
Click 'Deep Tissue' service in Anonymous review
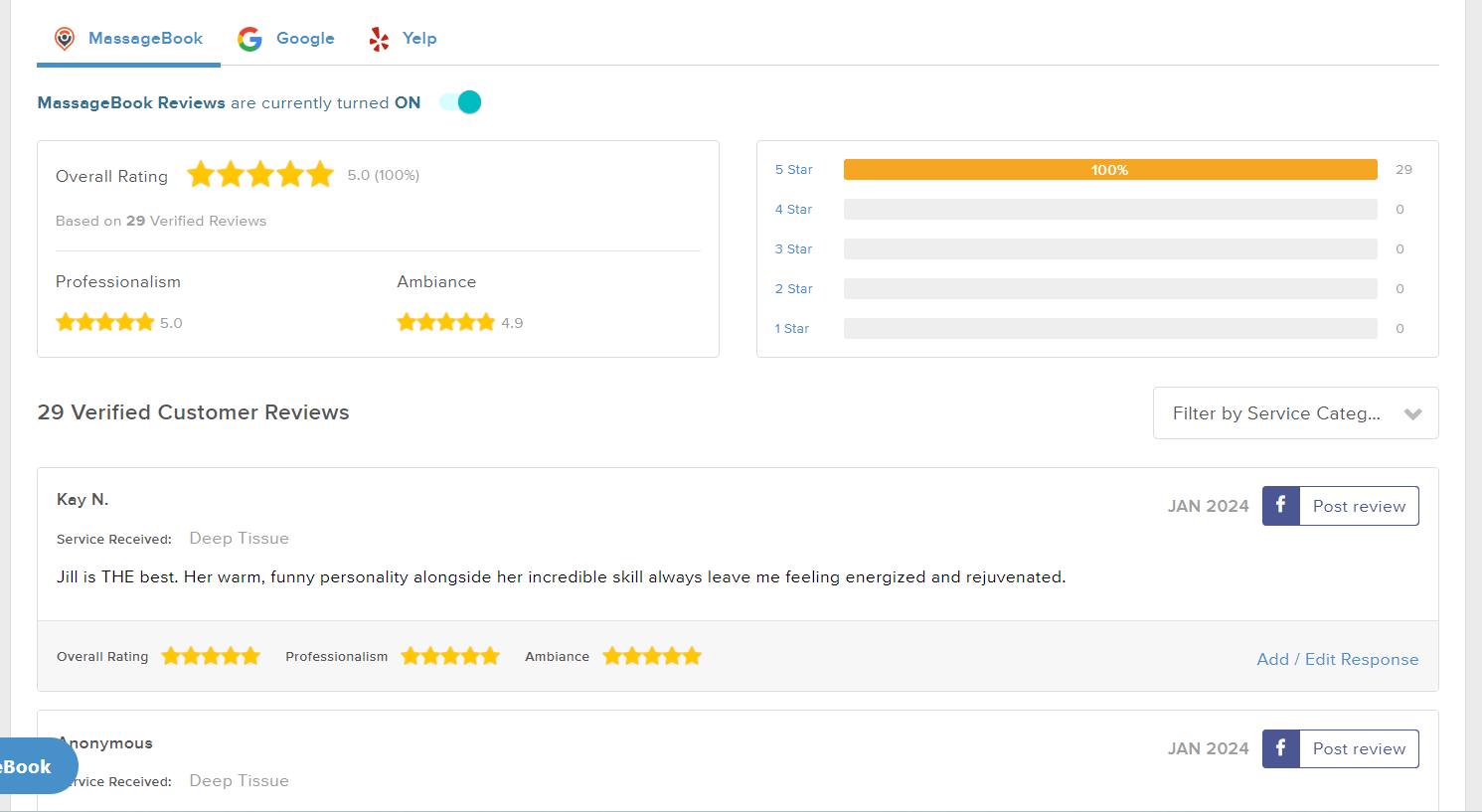point(239,780)
